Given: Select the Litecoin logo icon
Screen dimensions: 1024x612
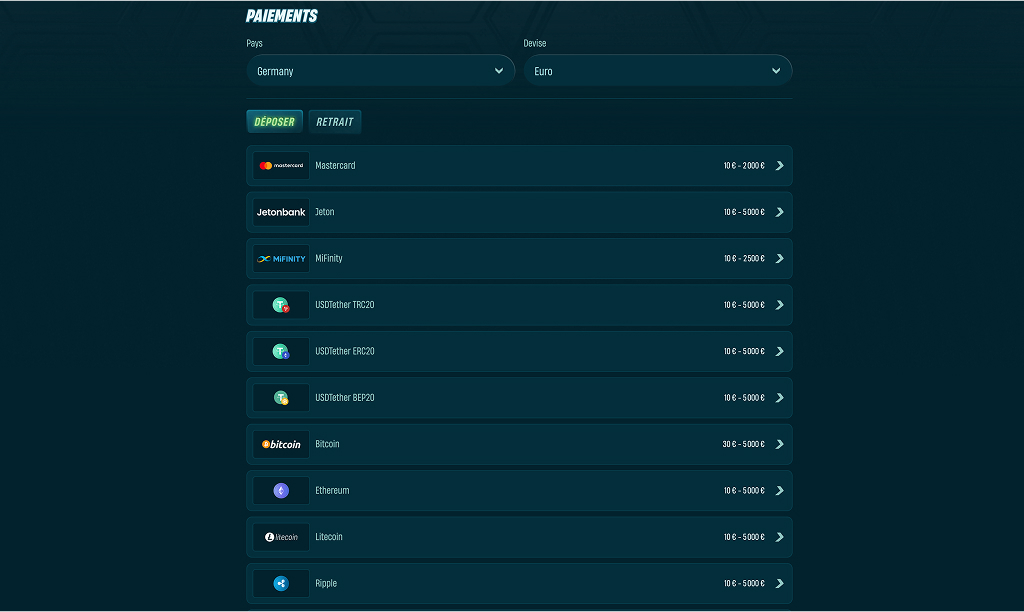Looking at the screenshot, I should click(x=281, y=537).
